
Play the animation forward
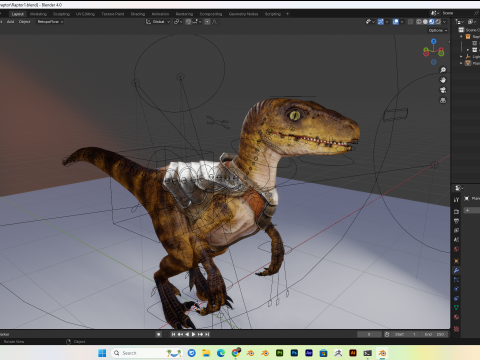tap(193, 334)
